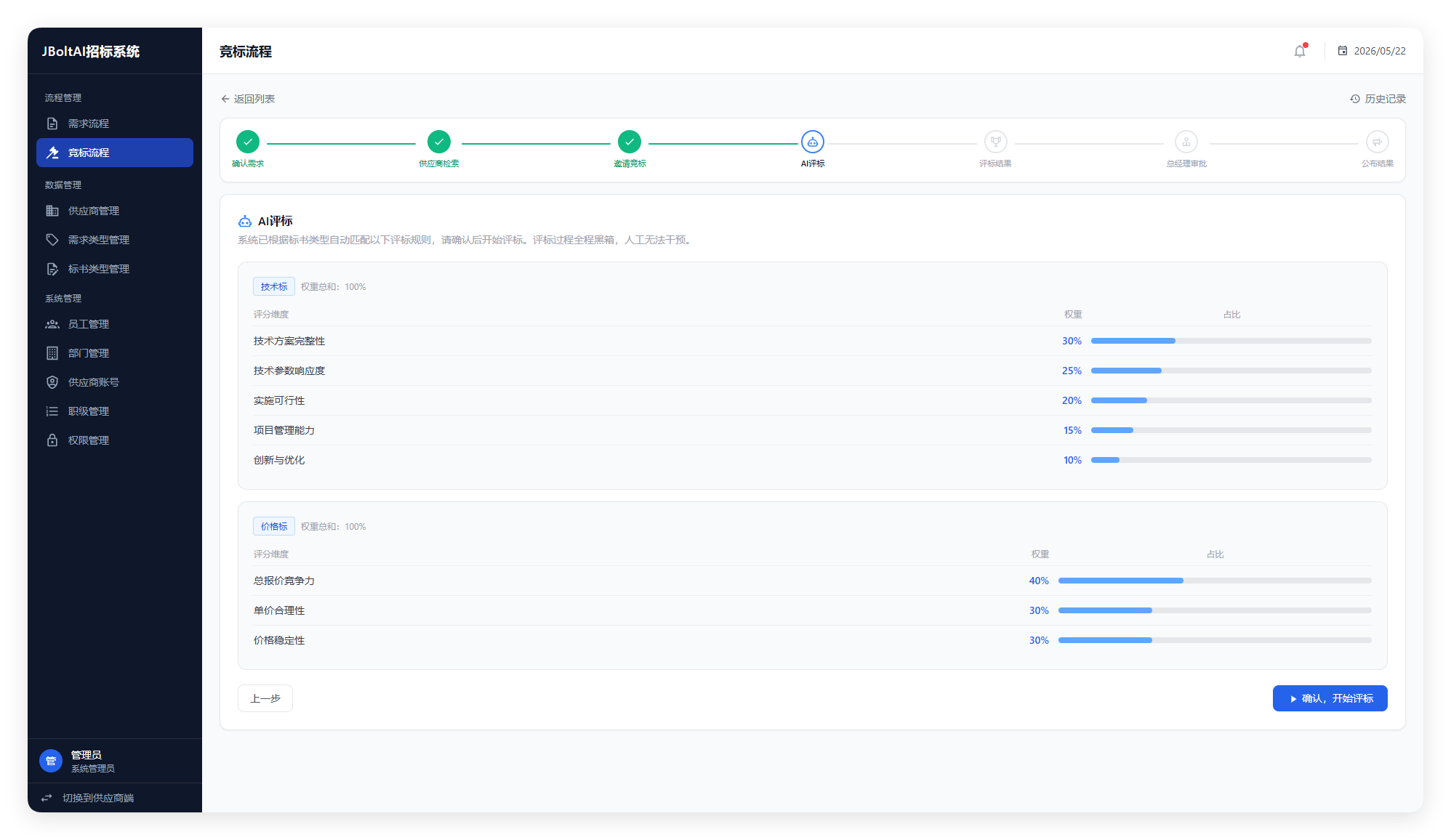Click the 评标结果 trophy step icon
Screen dimensions: 1451x840
pos(996,142)
